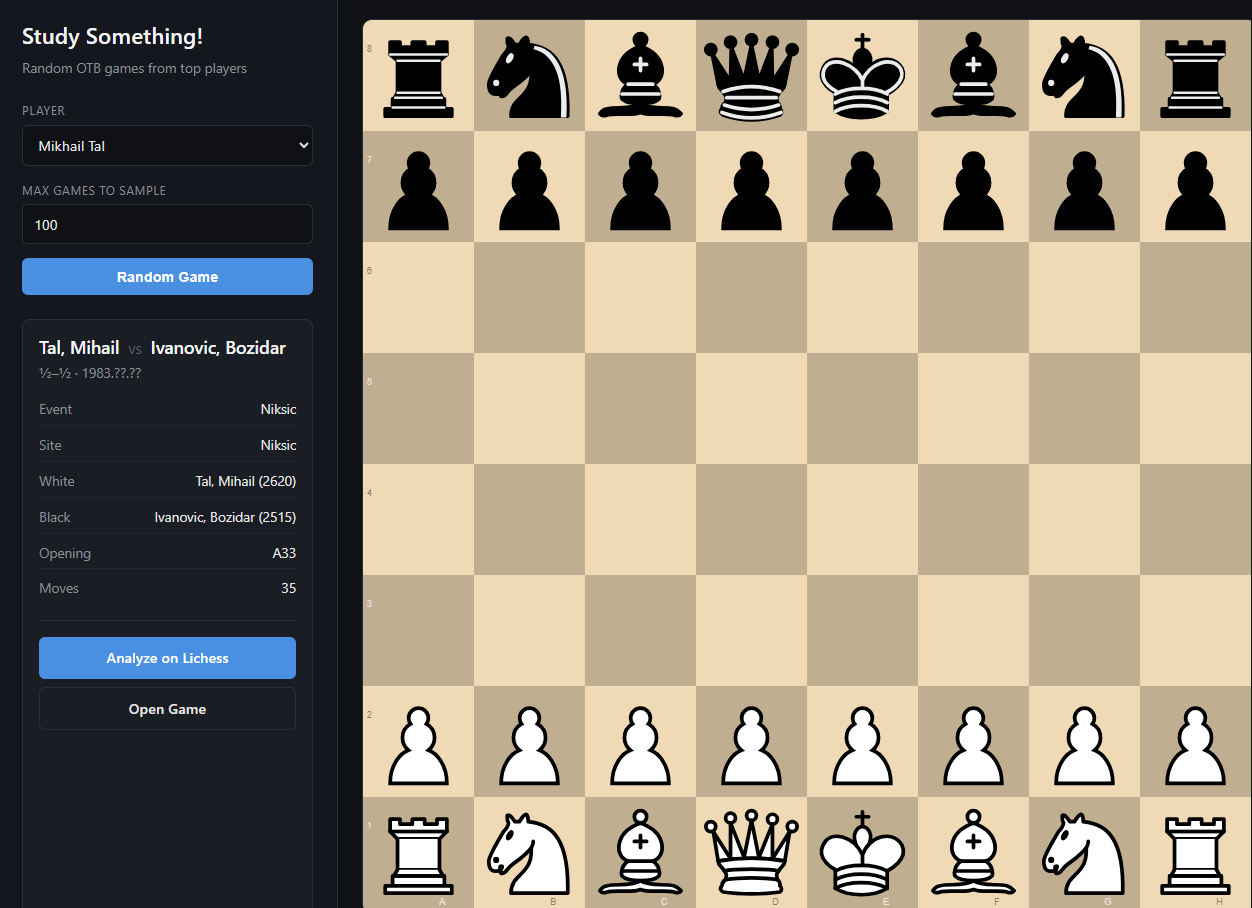
Task: Select the white knight on b1
Action: (529, 852)
